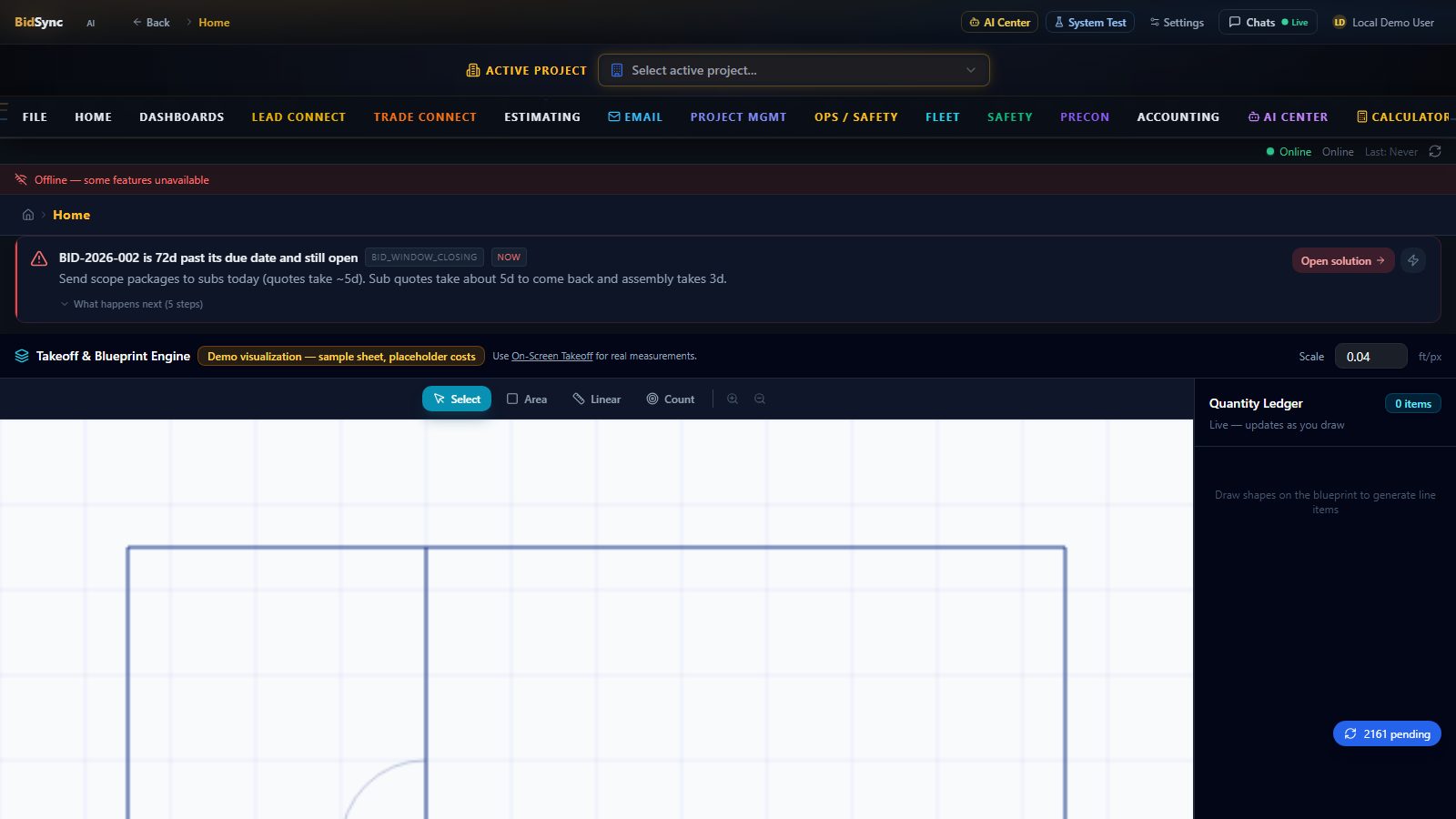1456x819 pixels.
Task: Click the hamburger menu icon at left edge
Action: [x=4, y=112]
